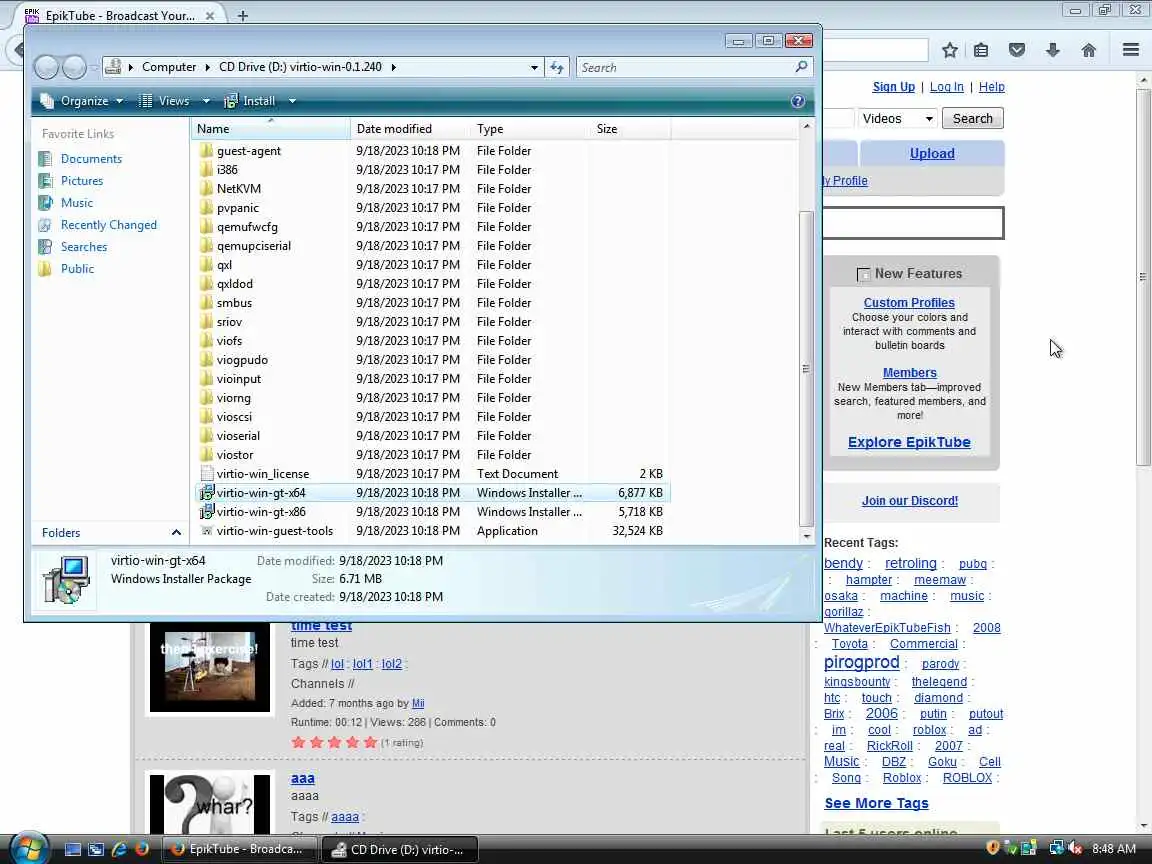Viewport: 1152px width, 864px height.
Task: Click the EpikTube Search button
Action: [x=973, y=118]
